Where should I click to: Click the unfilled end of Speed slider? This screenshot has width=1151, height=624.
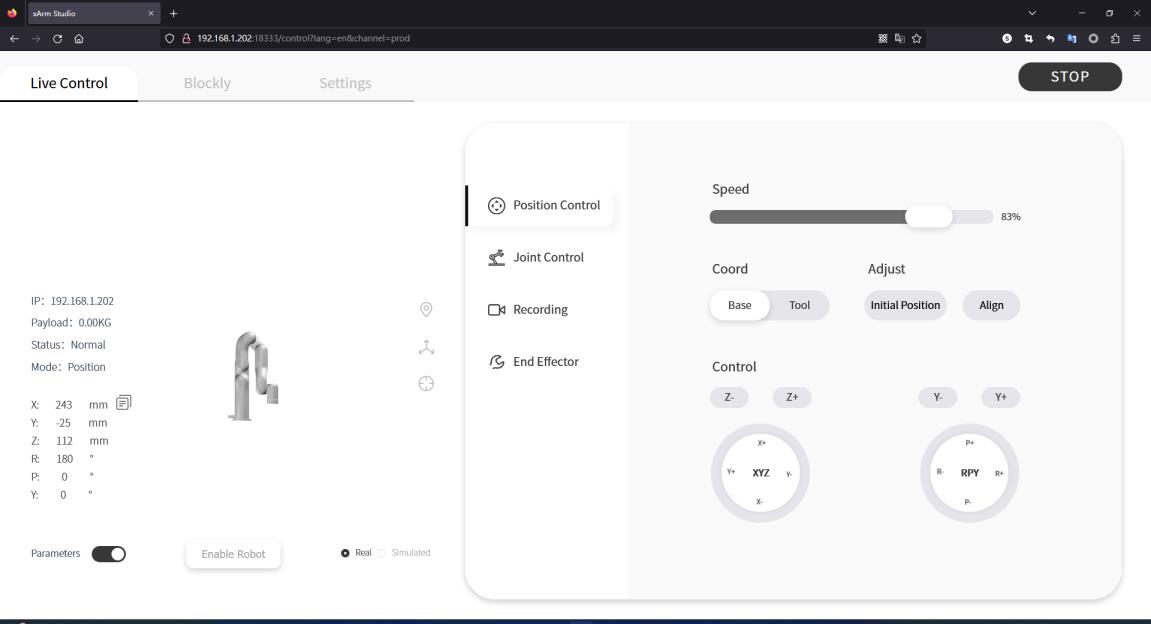[973, 217]
